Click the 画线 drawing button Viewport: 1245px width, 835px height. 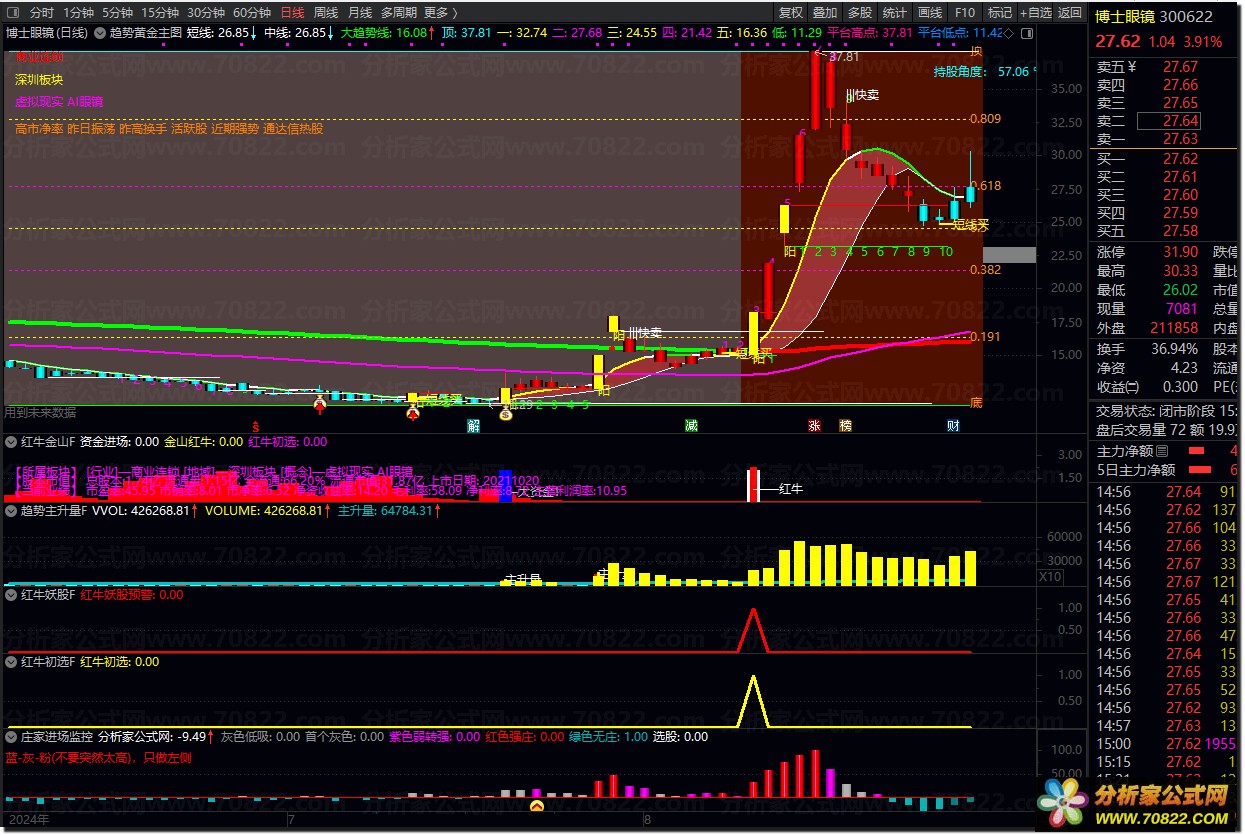coord(930,13)
